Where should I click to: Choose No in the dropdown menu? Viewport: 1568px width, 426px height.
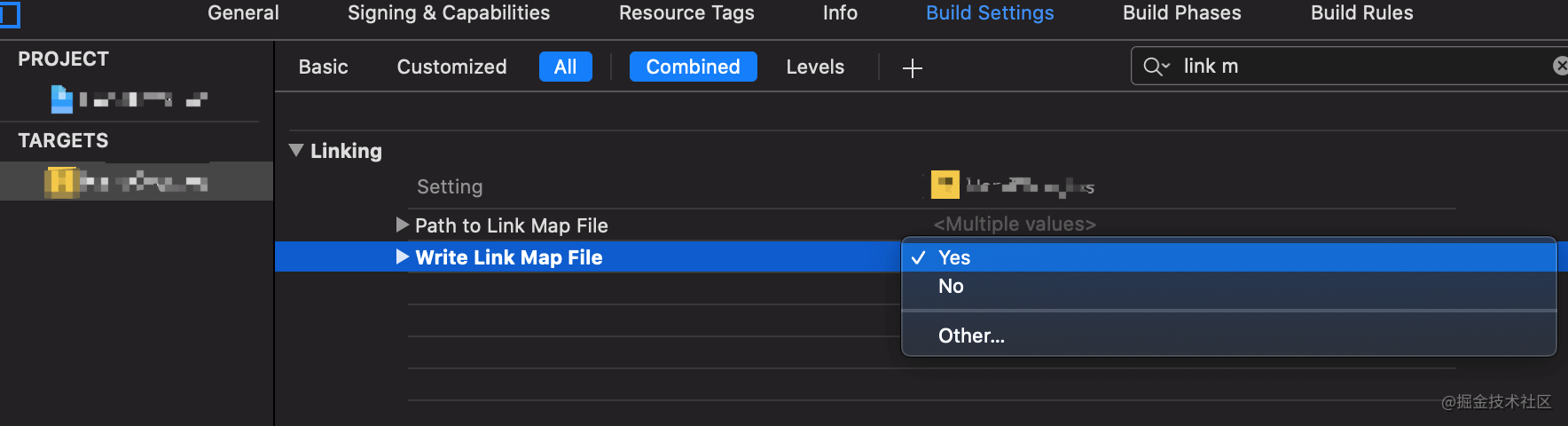[x=951, y=286]
